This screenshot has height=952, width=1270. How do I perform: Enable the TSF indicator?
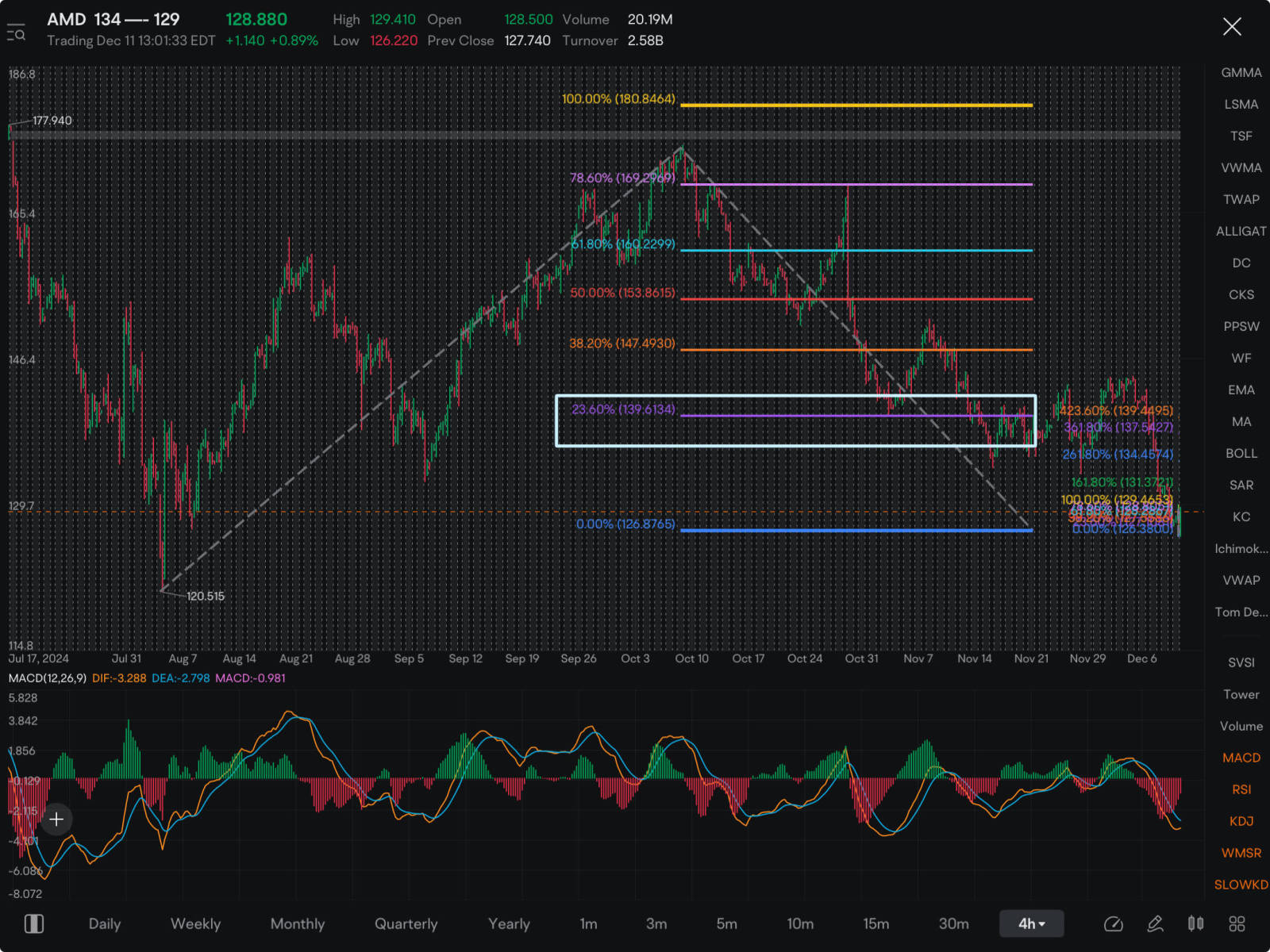(x=1241, y=136)
